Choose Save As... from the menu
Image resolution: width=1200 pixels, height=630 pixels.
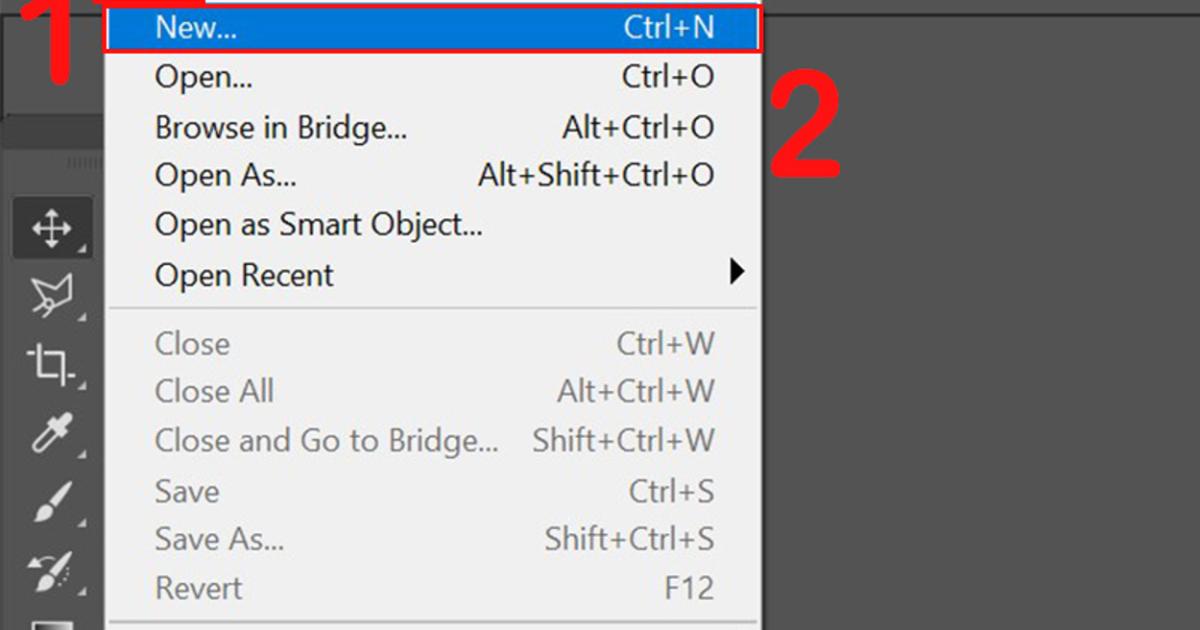click(x=219, y=540)
